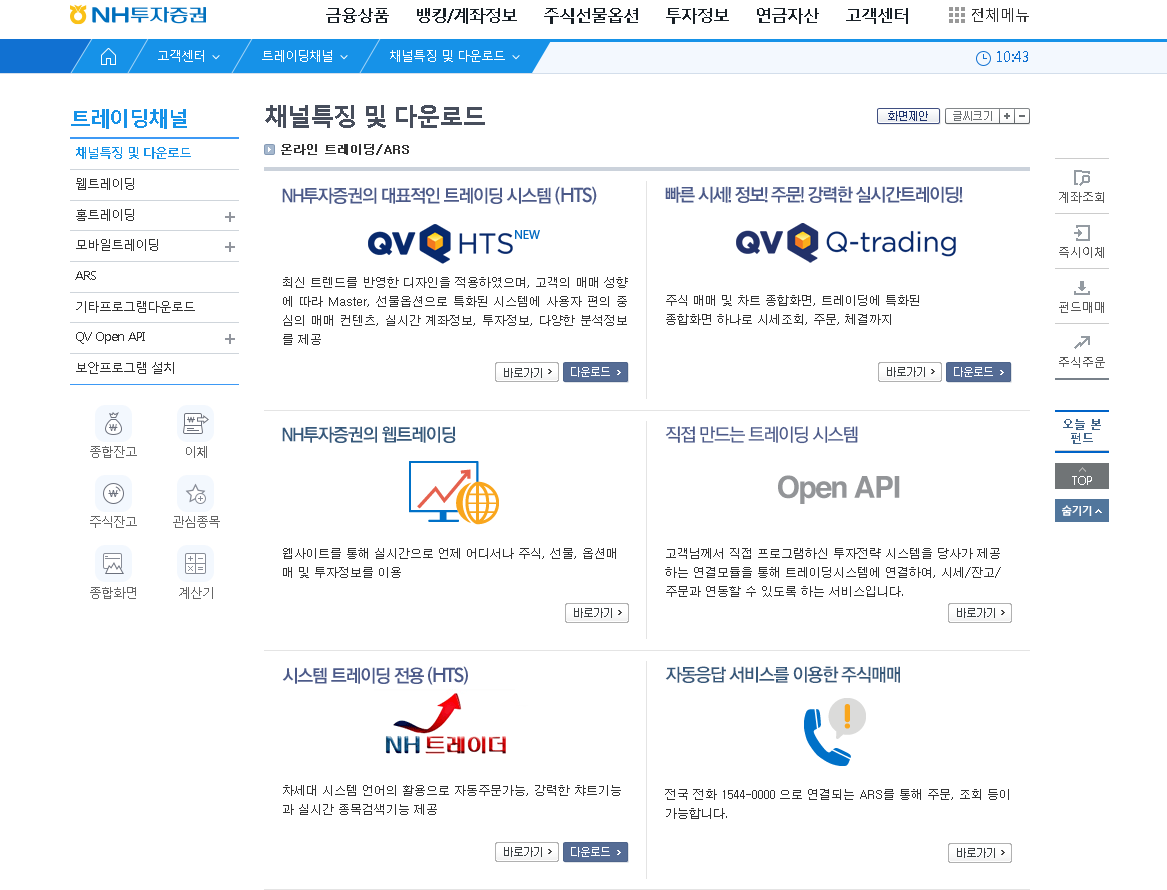
Task: Download NH 트레이더 with 다운로드
Action: coord(595,852)
